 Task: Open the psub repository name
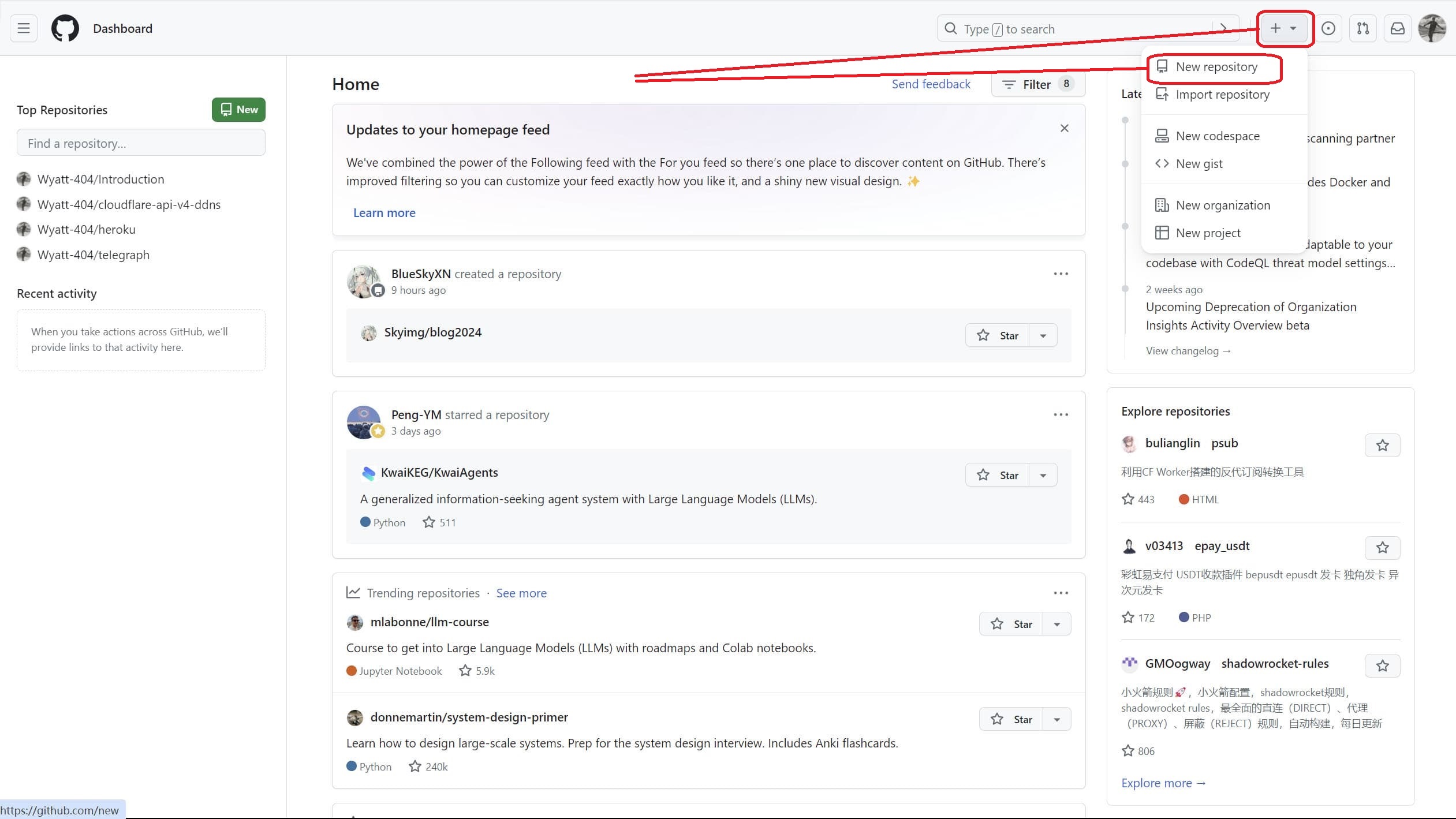point(1224,443)
